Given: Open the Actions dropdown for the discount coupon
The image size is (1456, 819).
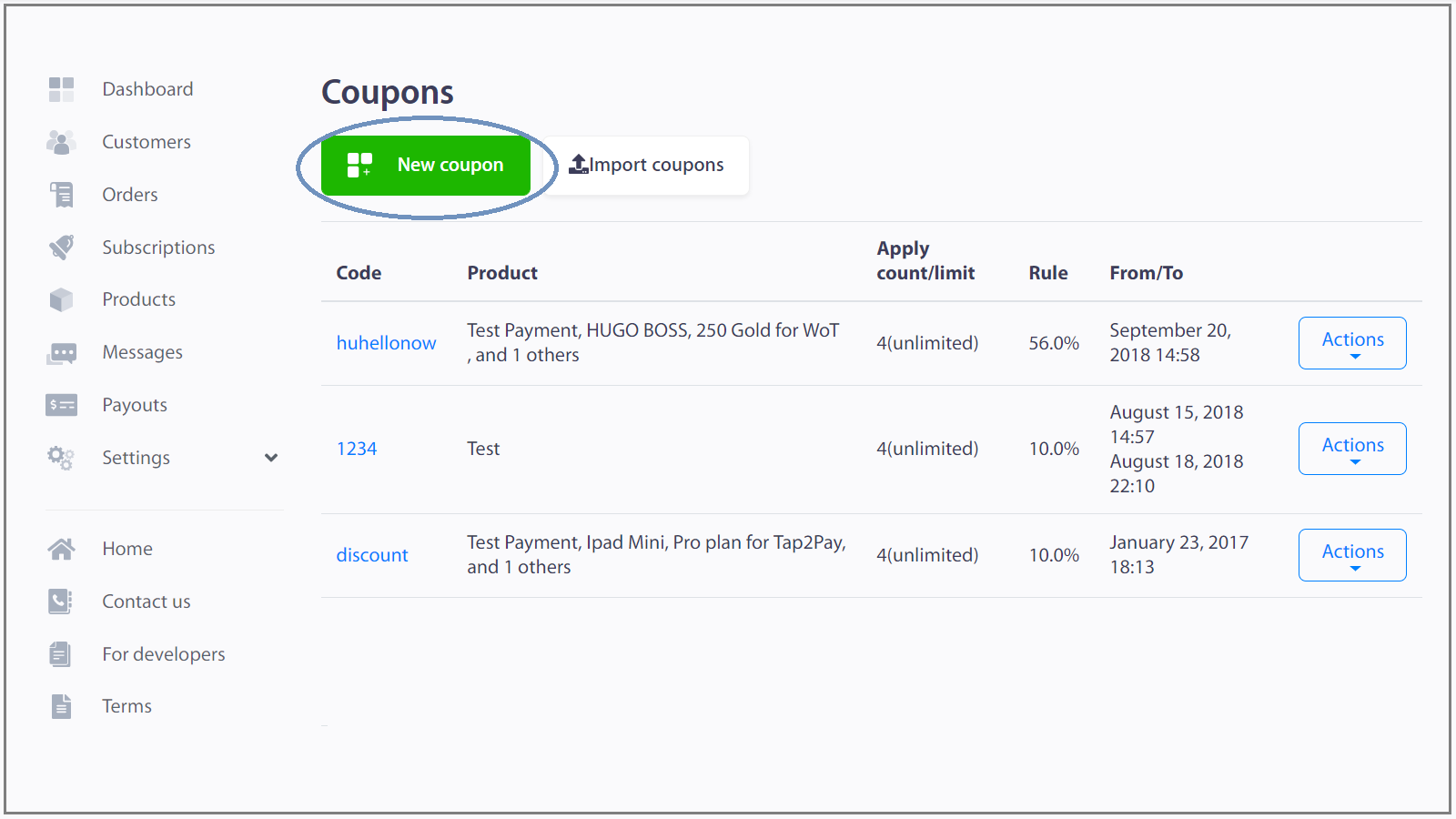Looking at the screenshot, I should click(1352, 554).
